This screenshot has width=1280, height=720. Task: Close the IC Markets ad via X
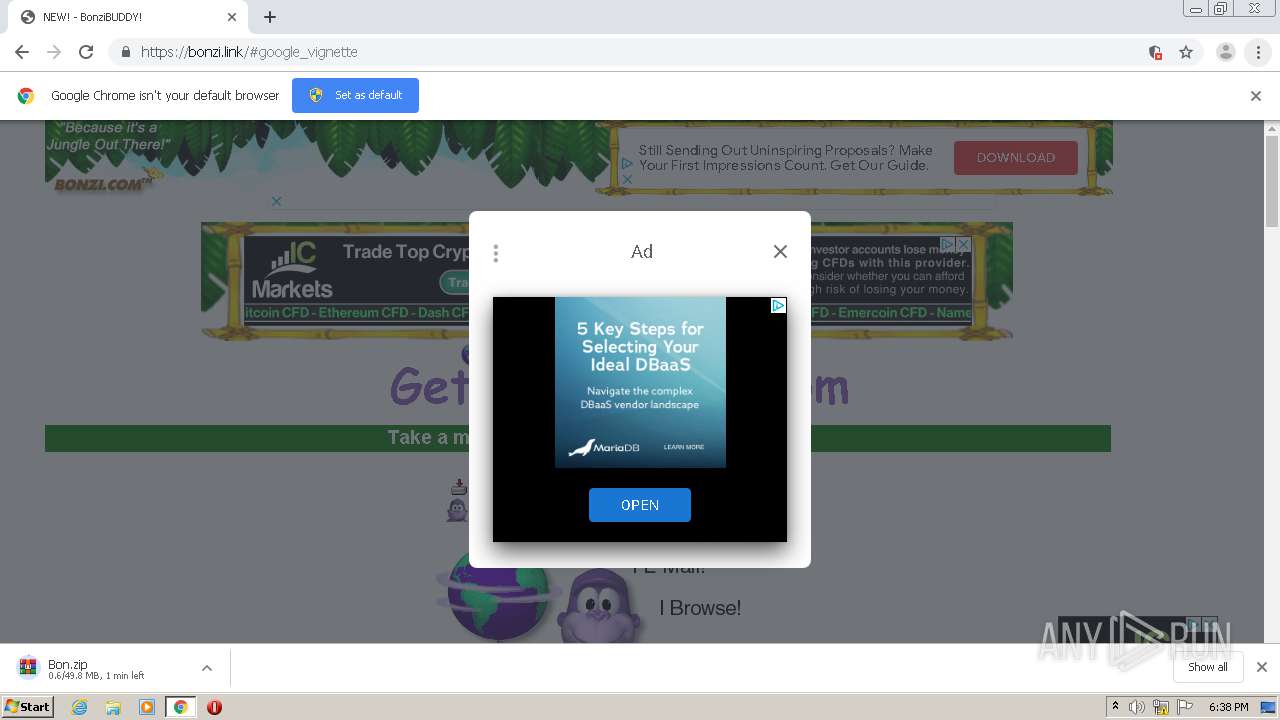pos(963,244)
